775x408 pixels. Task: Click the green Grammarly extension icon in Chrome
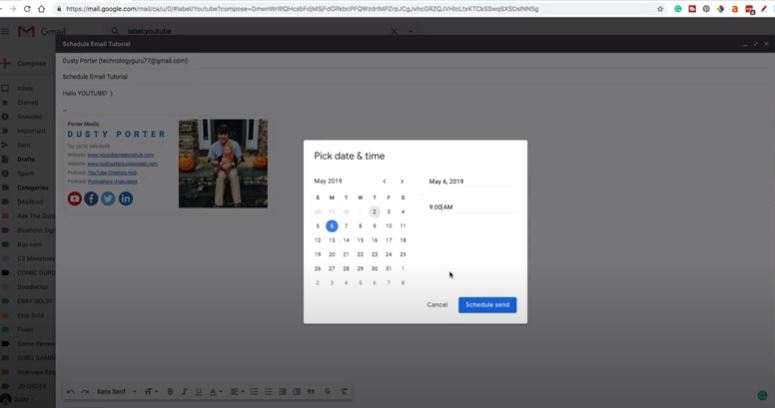(x=678, y=9)
